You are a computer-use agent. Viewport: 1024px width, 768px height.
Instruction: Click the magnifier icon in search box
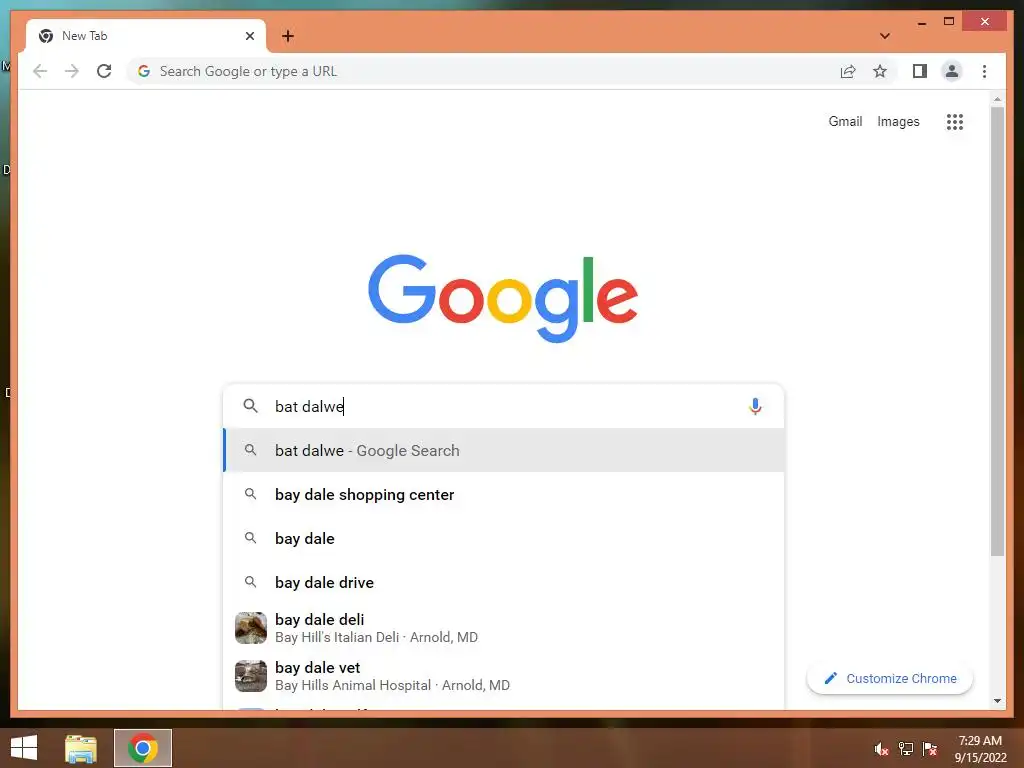[x=250, y=406]
